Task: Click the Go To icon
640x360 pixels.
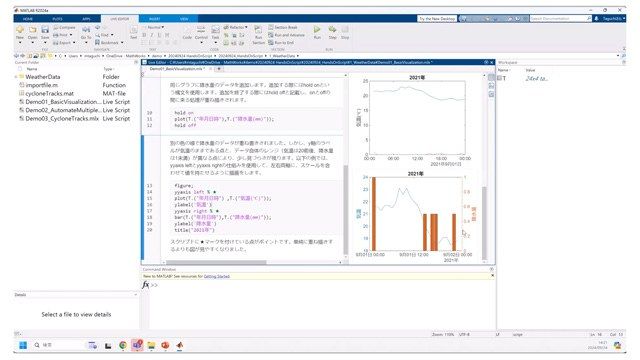Action: point(86,30)
